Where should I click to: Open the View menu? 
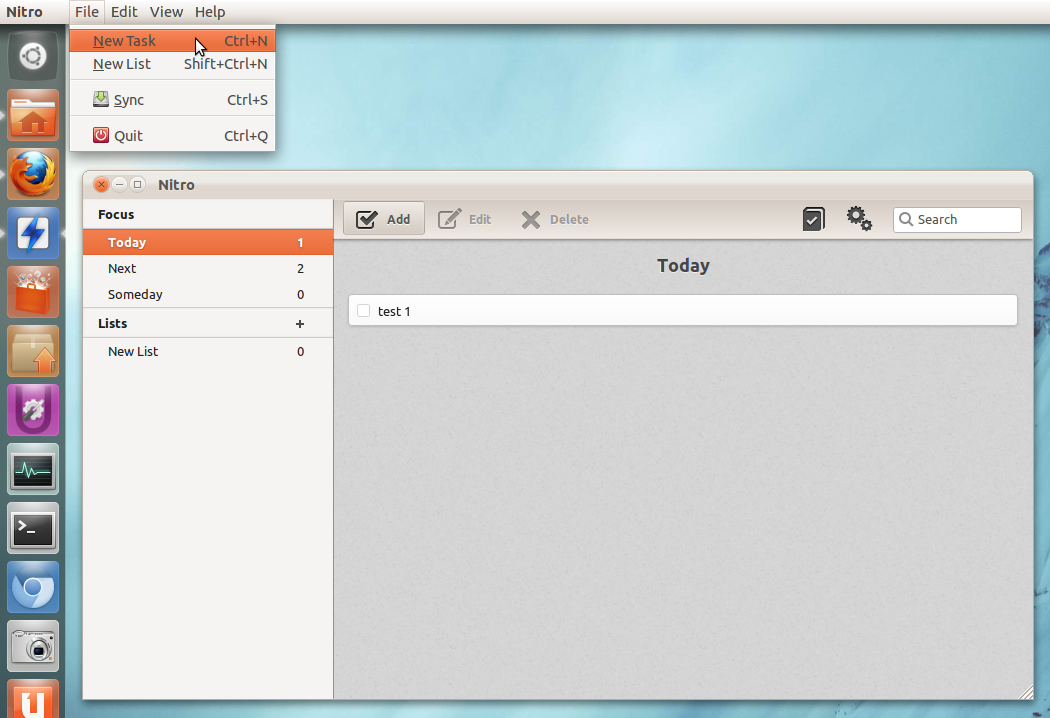coord(166,12)
